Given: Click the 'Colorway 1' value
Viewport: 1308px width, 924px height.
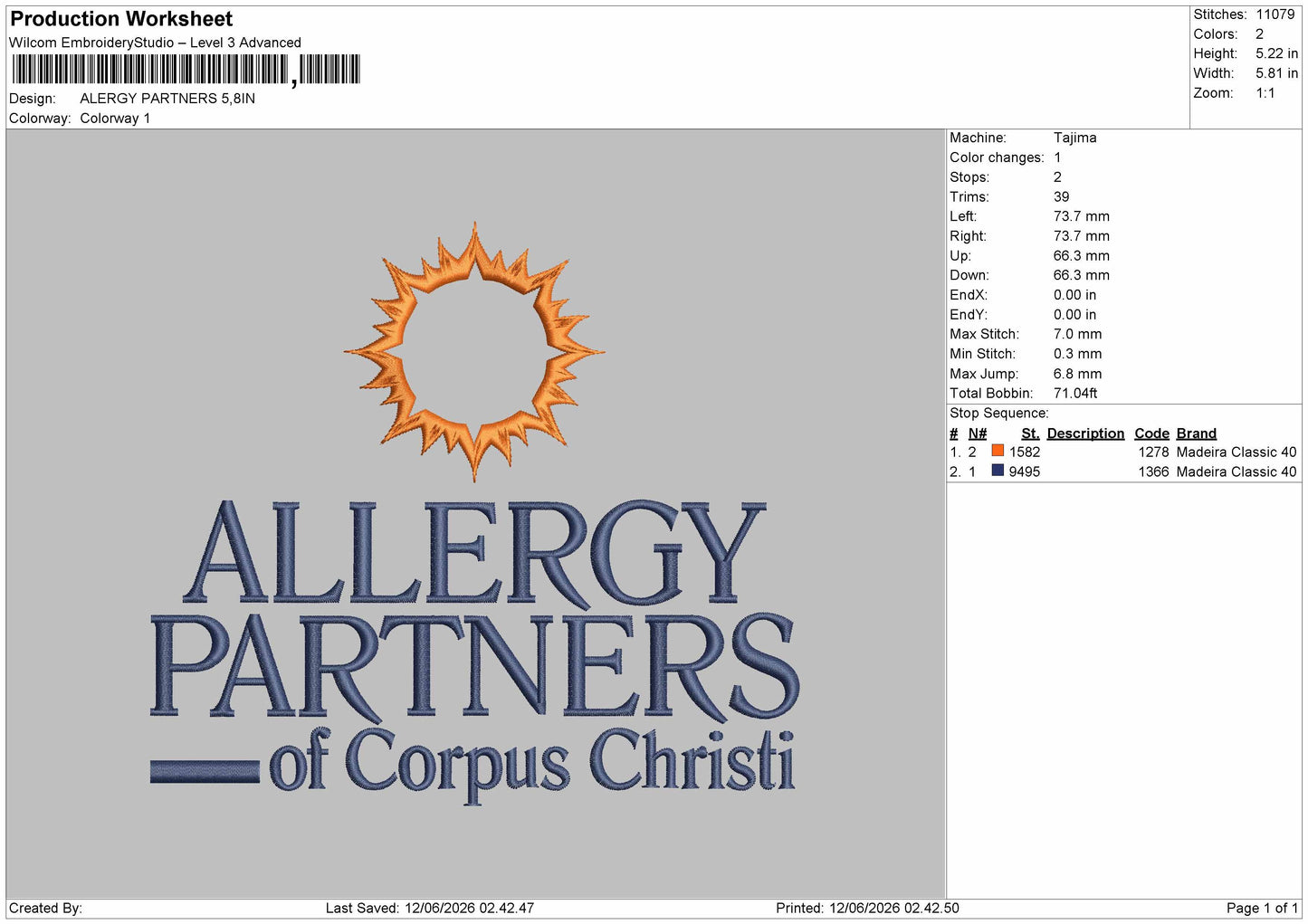Looking at the screenshot, I should pyautogui.click(x=115, y=119).
